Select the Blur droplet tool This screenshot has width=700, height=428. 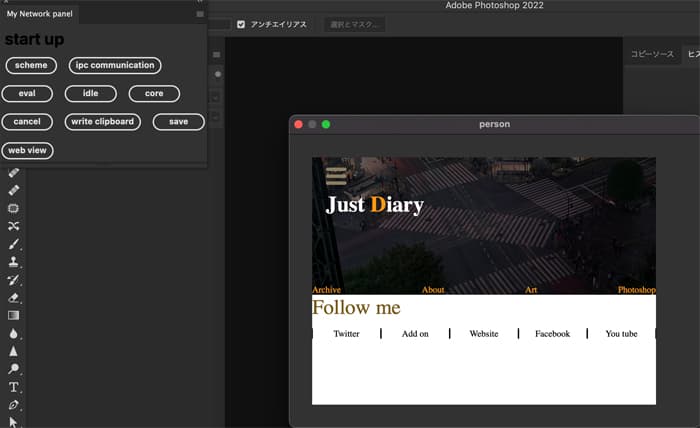(13, 333)
